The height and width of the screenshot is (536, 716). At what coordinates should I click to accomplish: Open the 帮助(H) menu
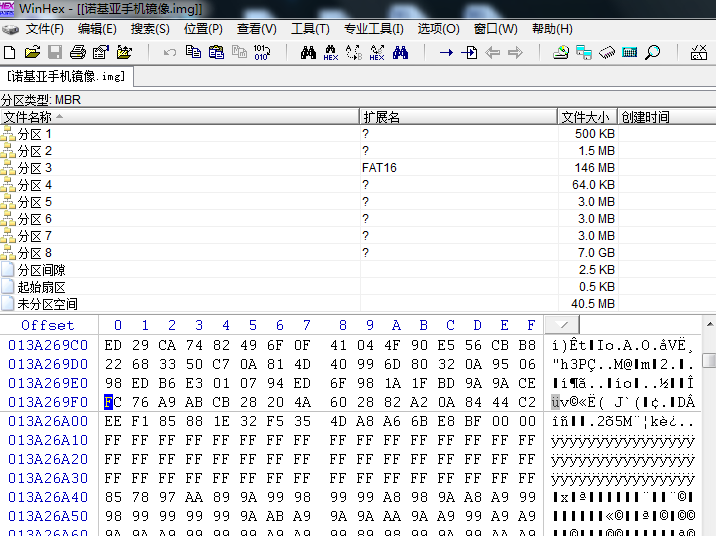pos(552,29)
